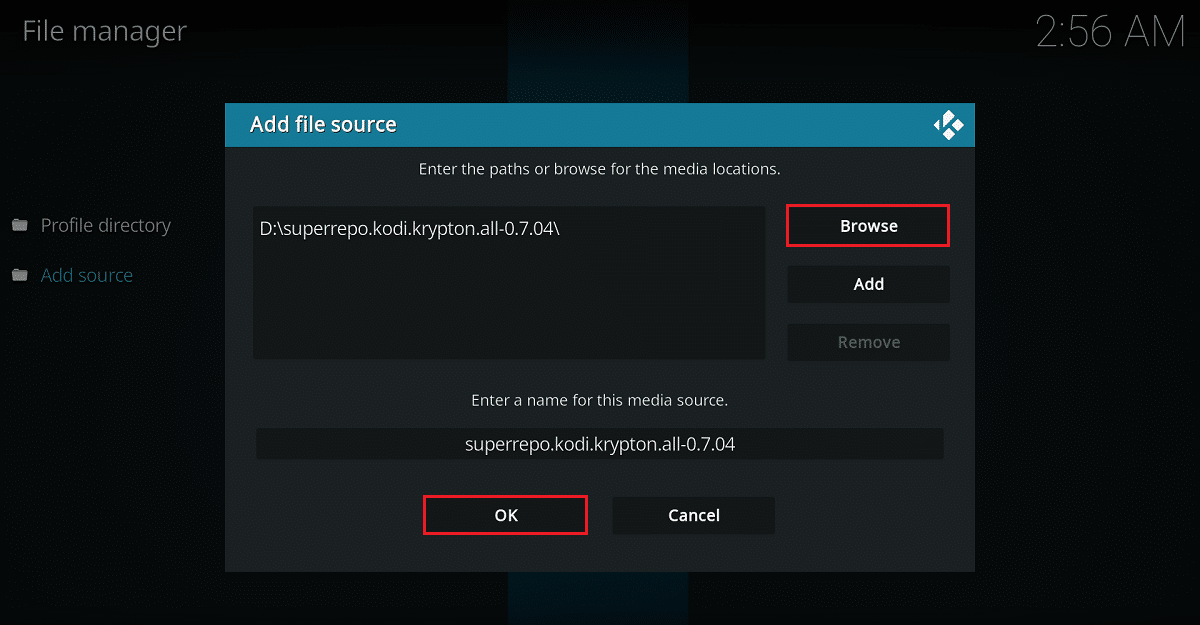The image size is (1200, 625).
Task: Edit the media source name field
Action: tap(599, 444)
